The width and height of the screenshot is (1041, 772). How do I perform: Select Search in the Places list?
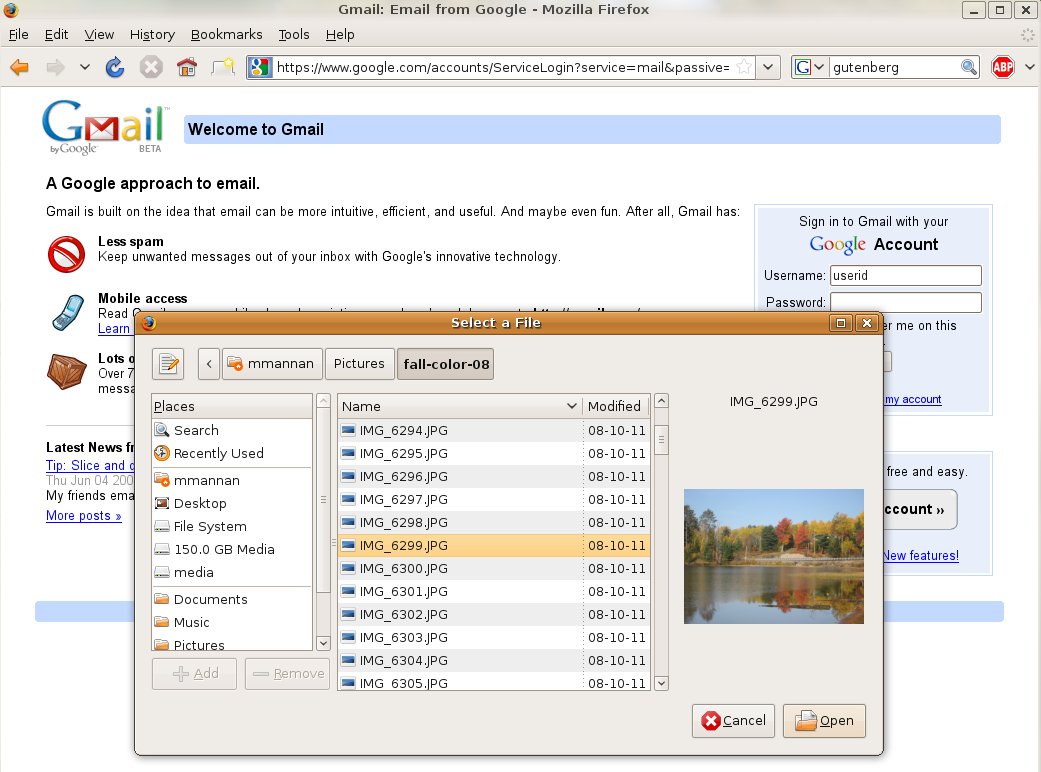tap(232, 430)
